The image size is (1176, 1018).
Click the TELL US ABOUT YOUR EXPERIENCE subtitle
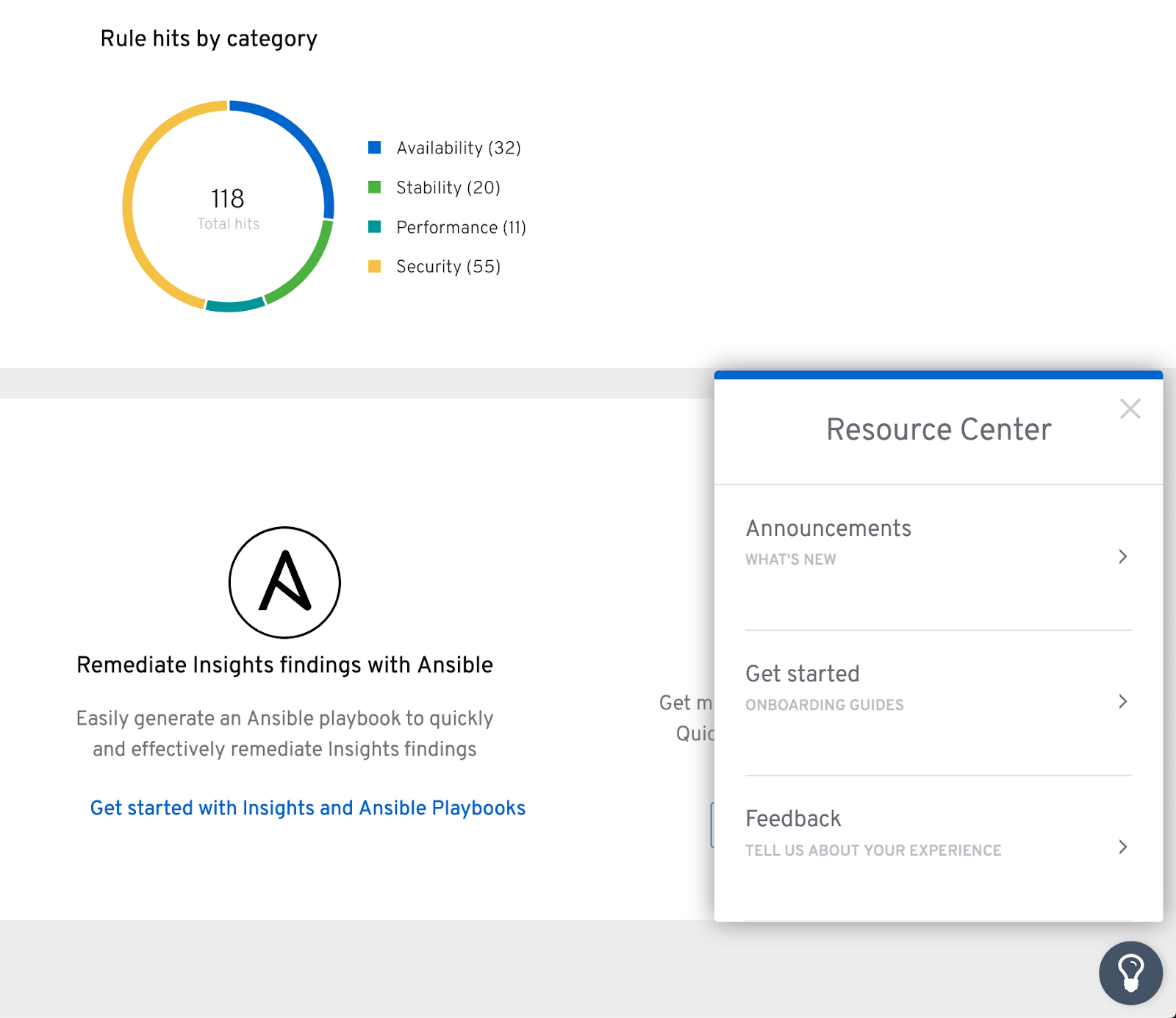873,850
